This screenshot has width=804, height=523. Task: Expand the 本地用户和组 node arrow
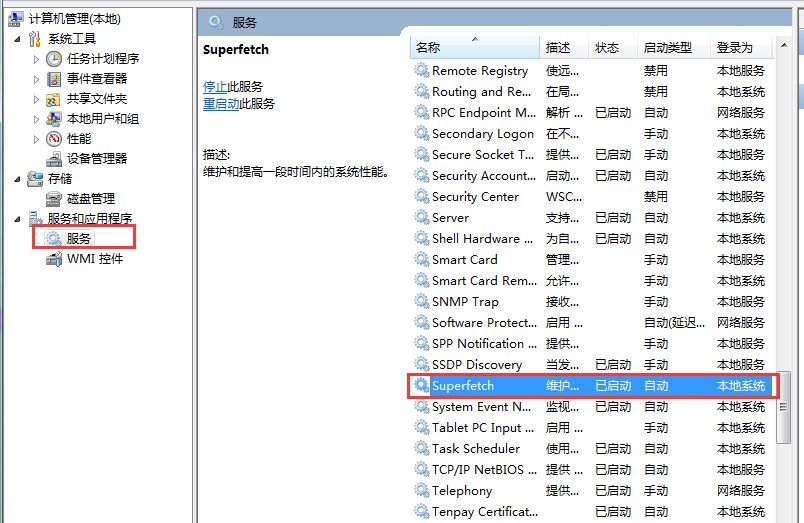[x=36, y=119]
